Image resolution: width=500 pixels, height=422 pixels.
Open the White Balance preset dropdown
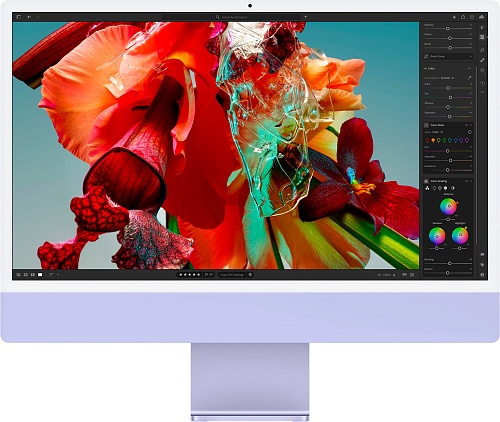click(447, 78)
